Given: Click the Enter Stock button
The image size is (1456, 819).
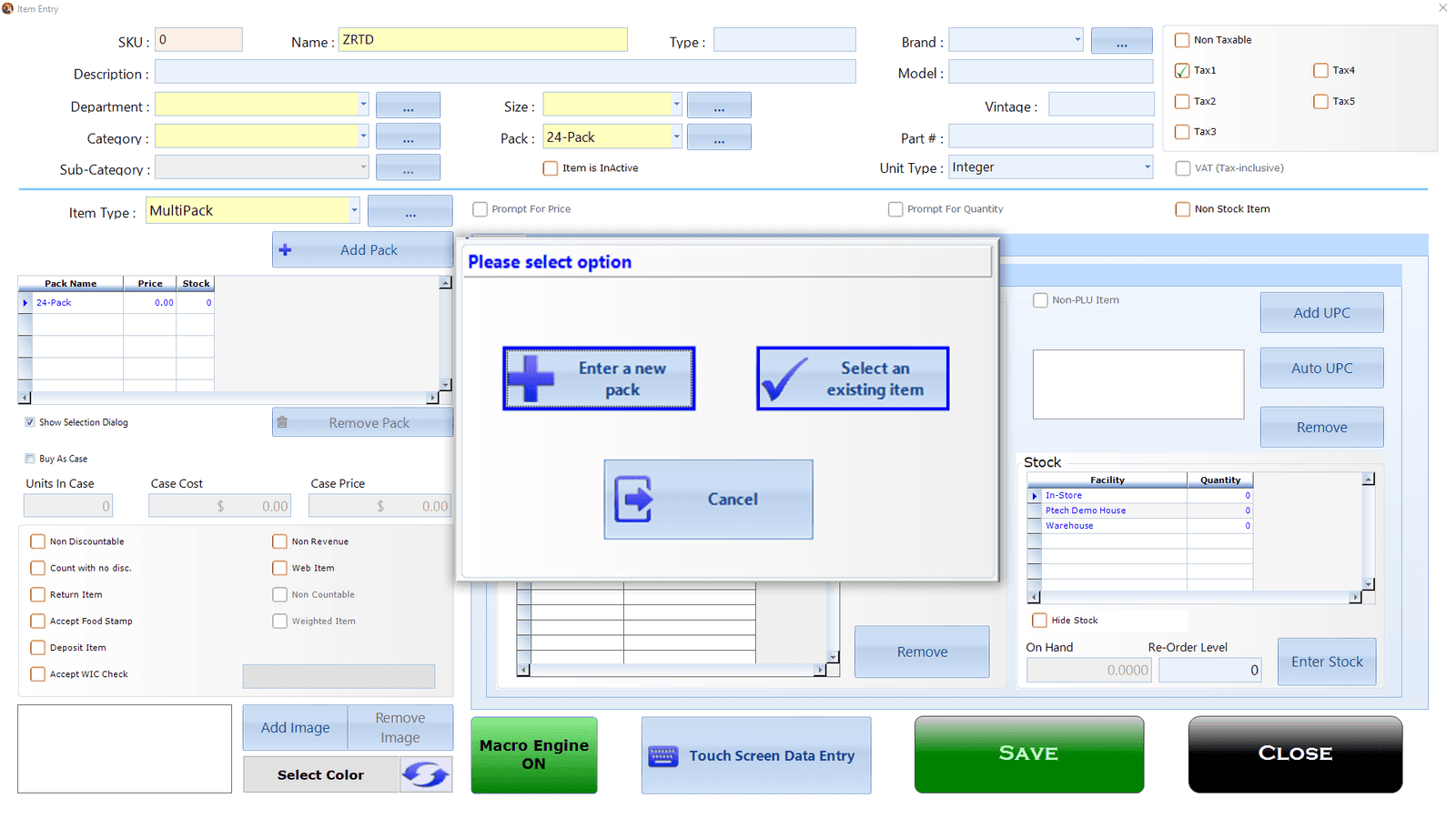Looking at the screenshot, I should point(1327,662).
